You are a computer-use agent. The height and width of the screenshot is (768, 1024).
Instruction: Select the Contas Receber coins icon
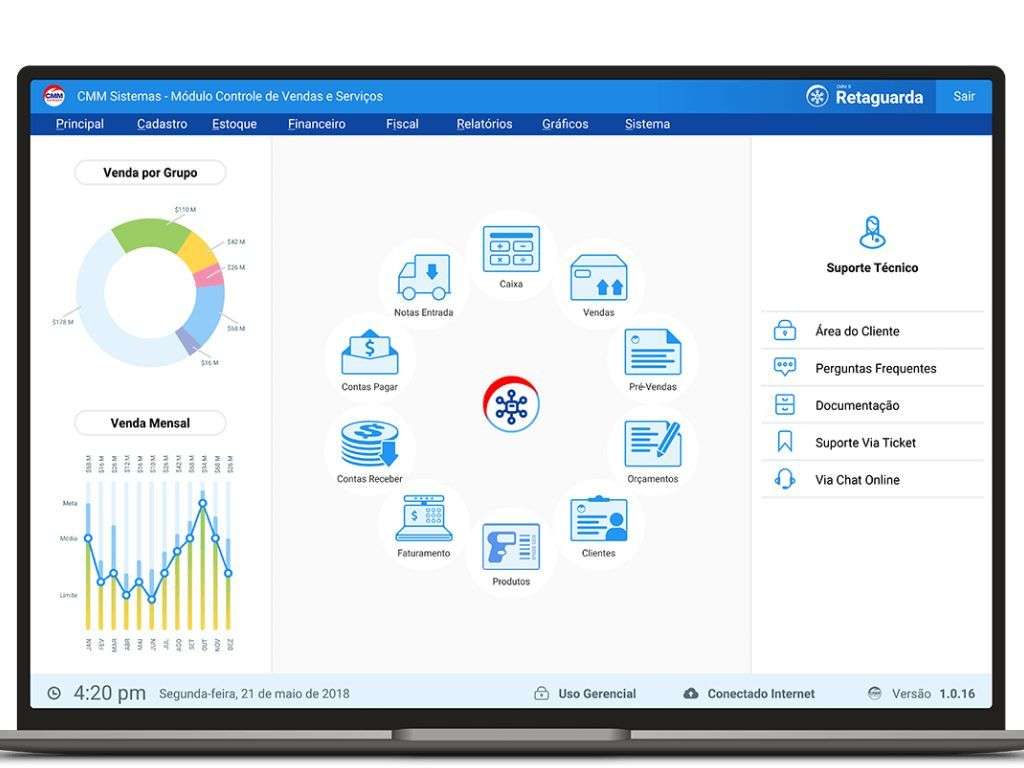tap(370, 444)
